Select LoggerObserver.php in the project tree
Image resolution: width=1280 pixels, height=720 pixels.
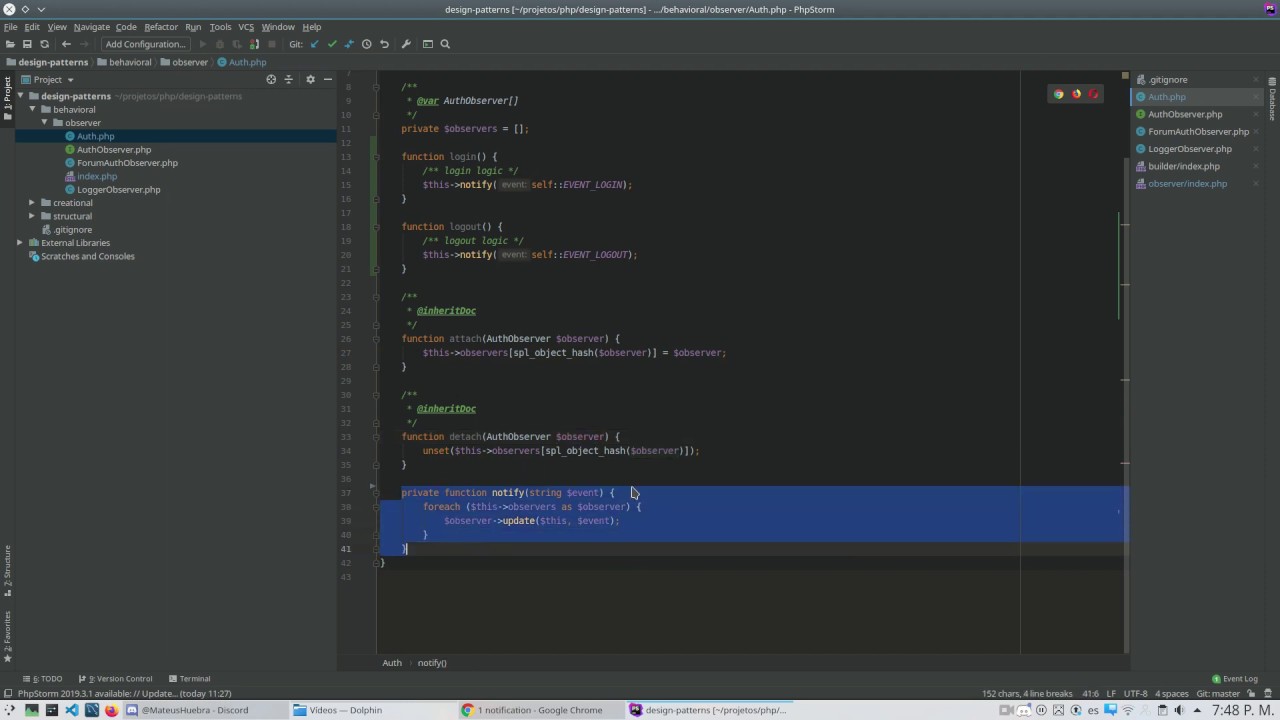coord(118,190)
